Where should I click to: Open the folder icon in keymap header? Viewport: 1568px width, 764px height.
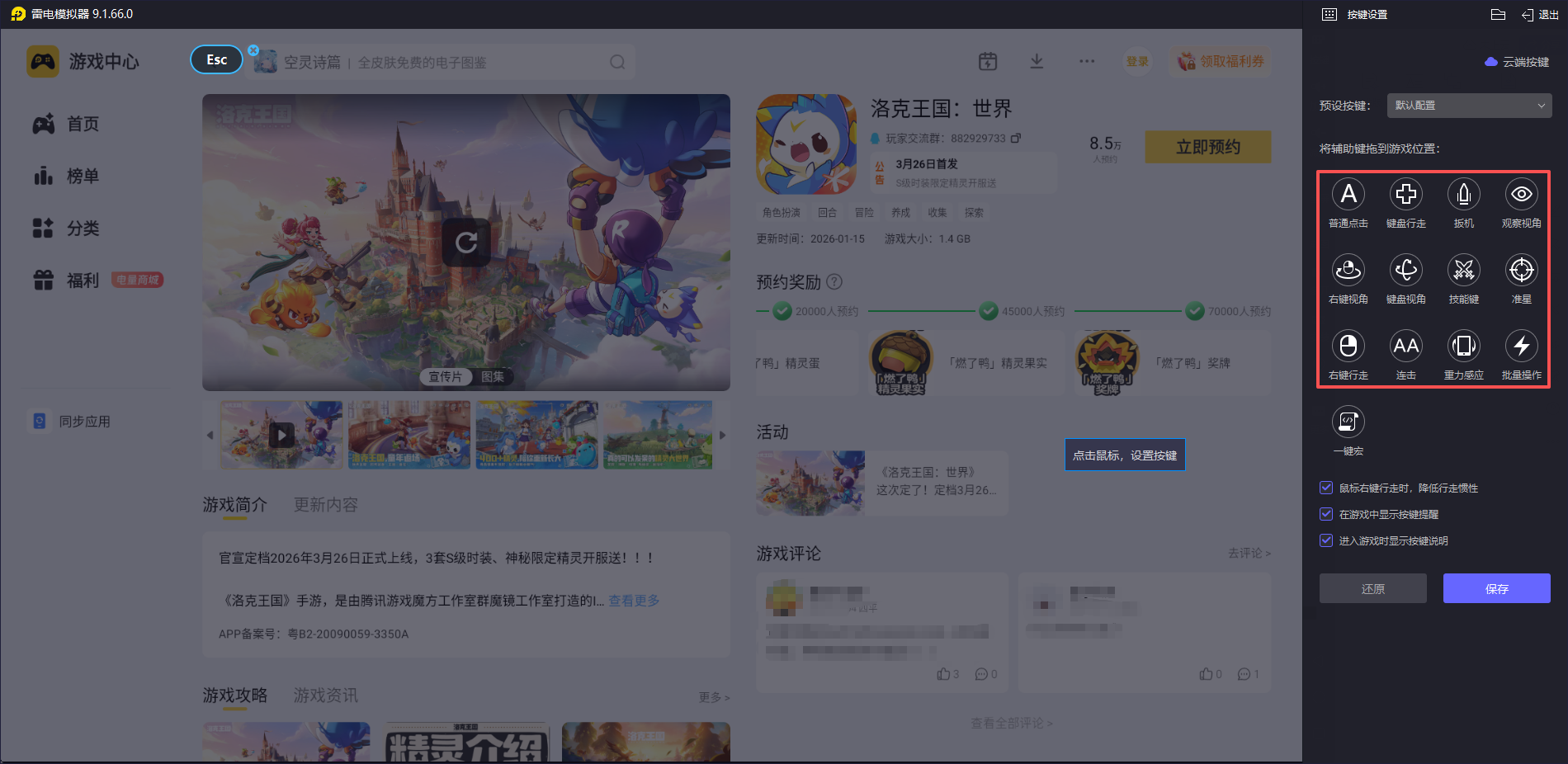point(1499,15)
